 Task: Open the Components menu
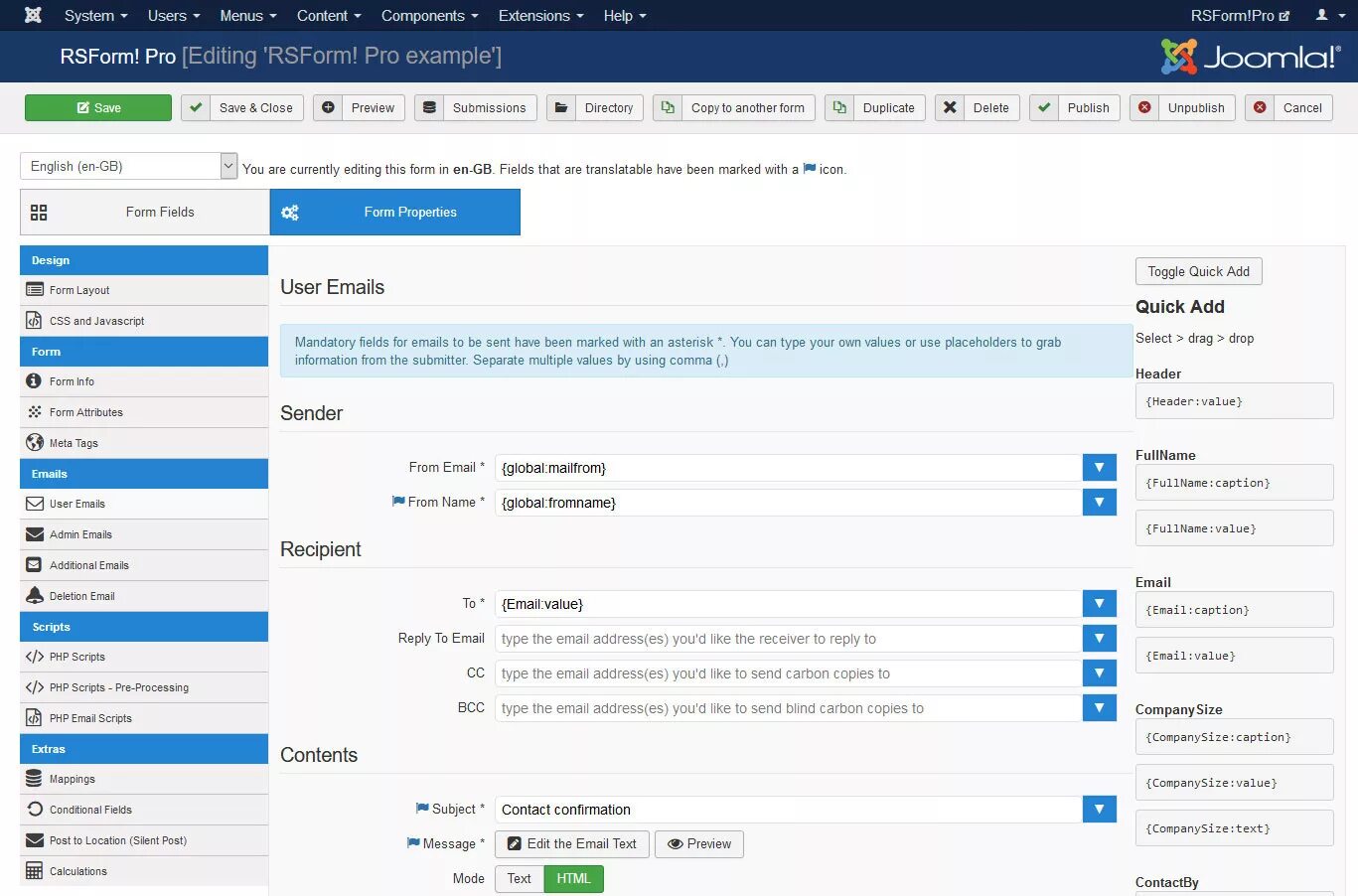429,15
